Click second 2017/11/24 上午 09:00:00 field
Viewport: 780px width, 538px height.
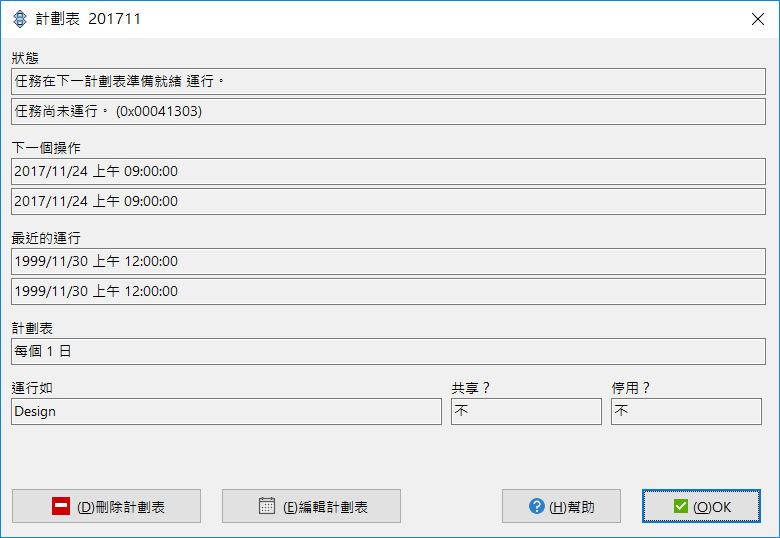coord(388,201)
